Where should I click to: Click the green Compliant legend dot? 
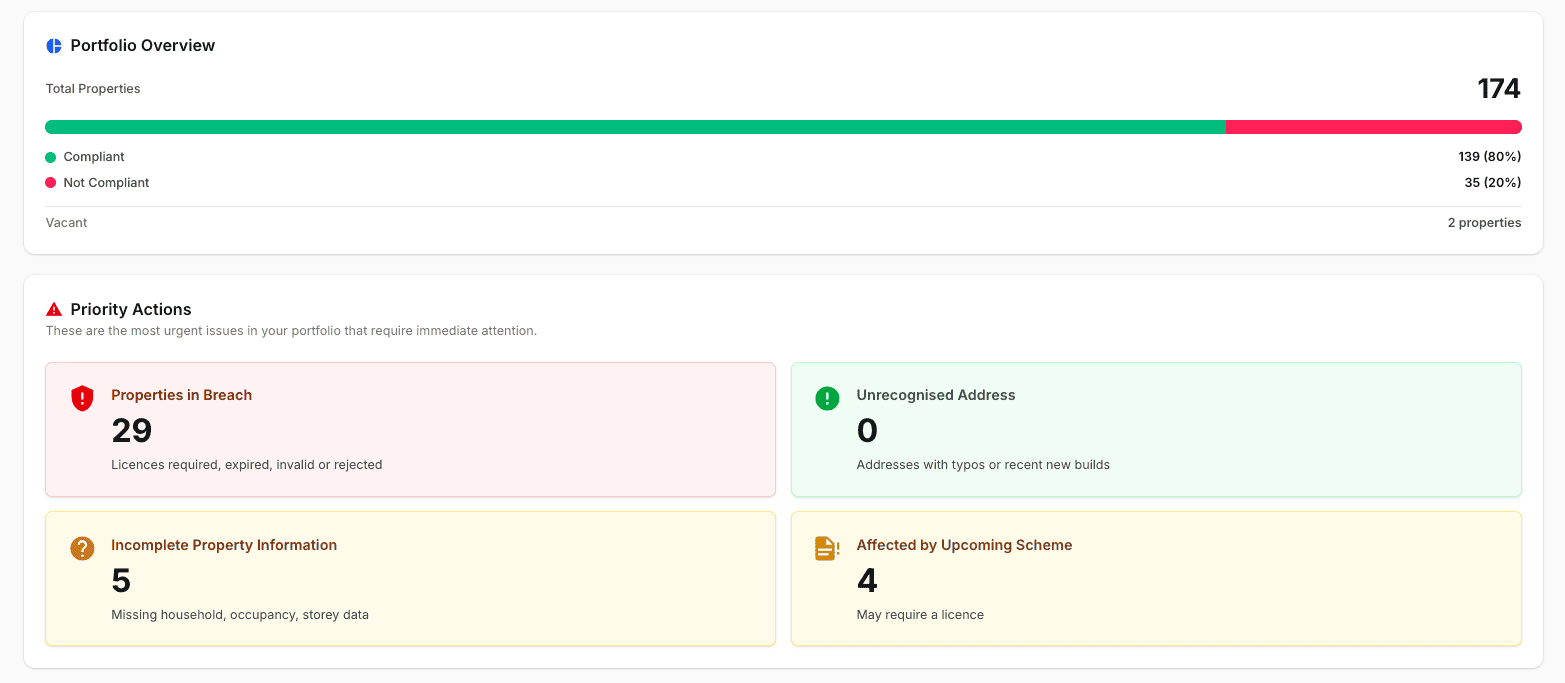click(x=51, y=157)
